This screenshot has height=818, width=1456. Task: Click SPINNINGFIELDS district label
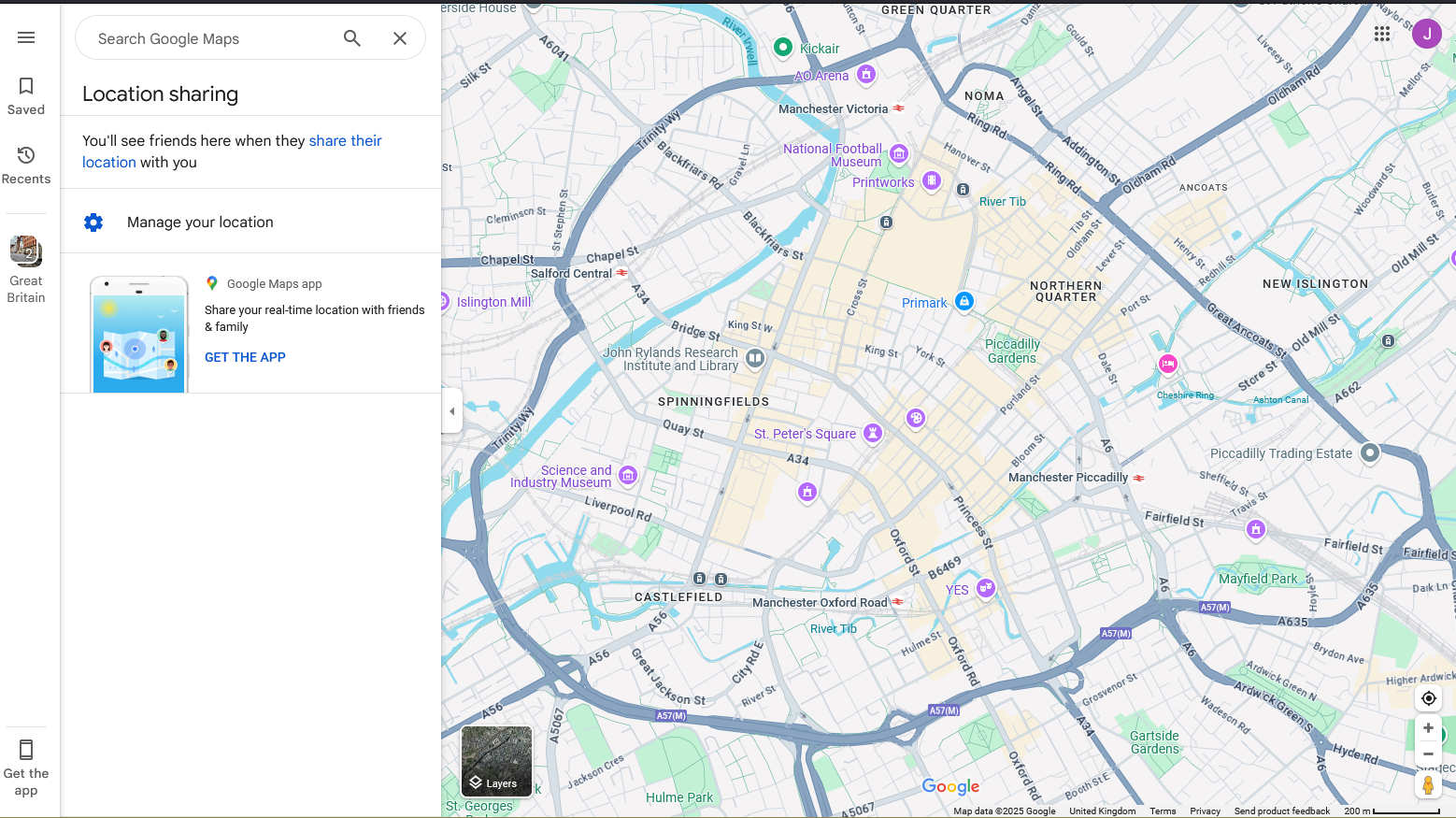point(714,401)
